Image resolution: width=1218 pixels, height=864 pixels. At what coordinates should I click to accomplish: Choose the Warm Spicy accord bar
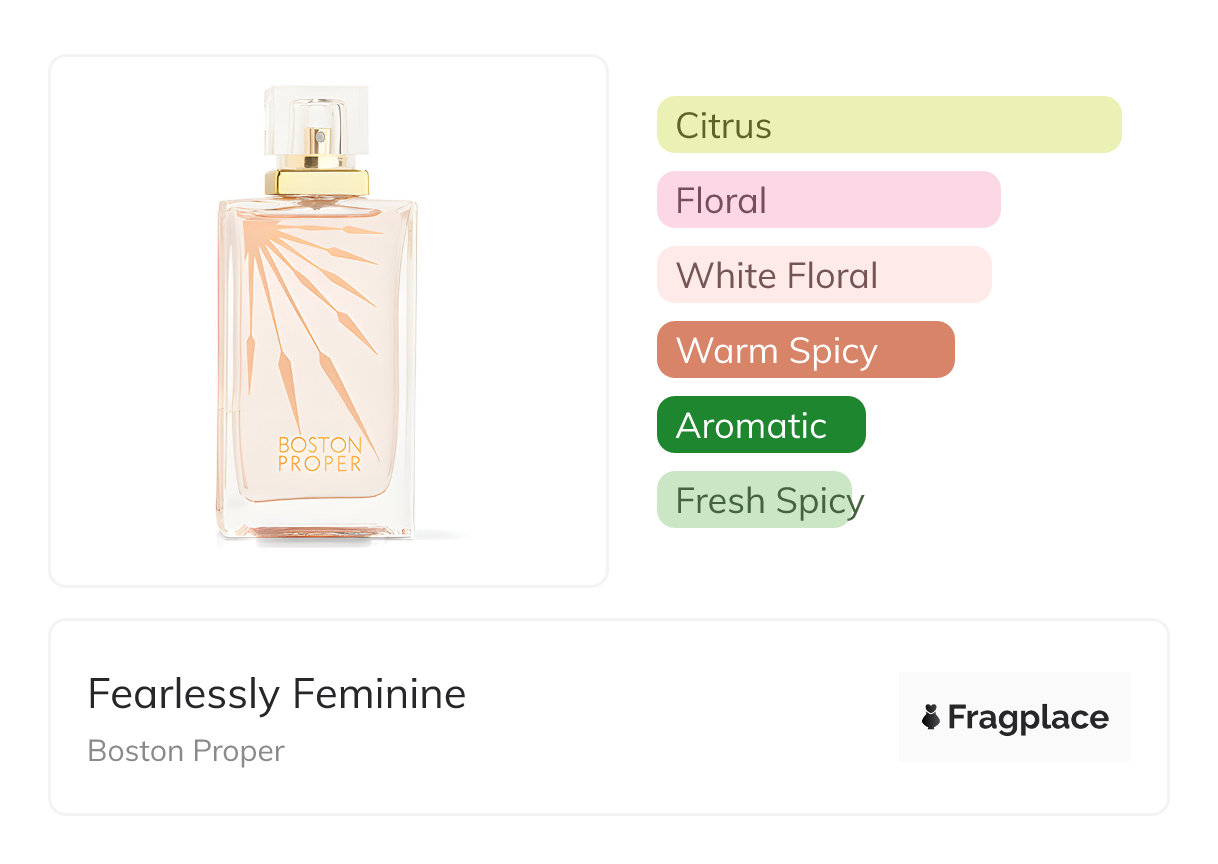coord(805,350)
